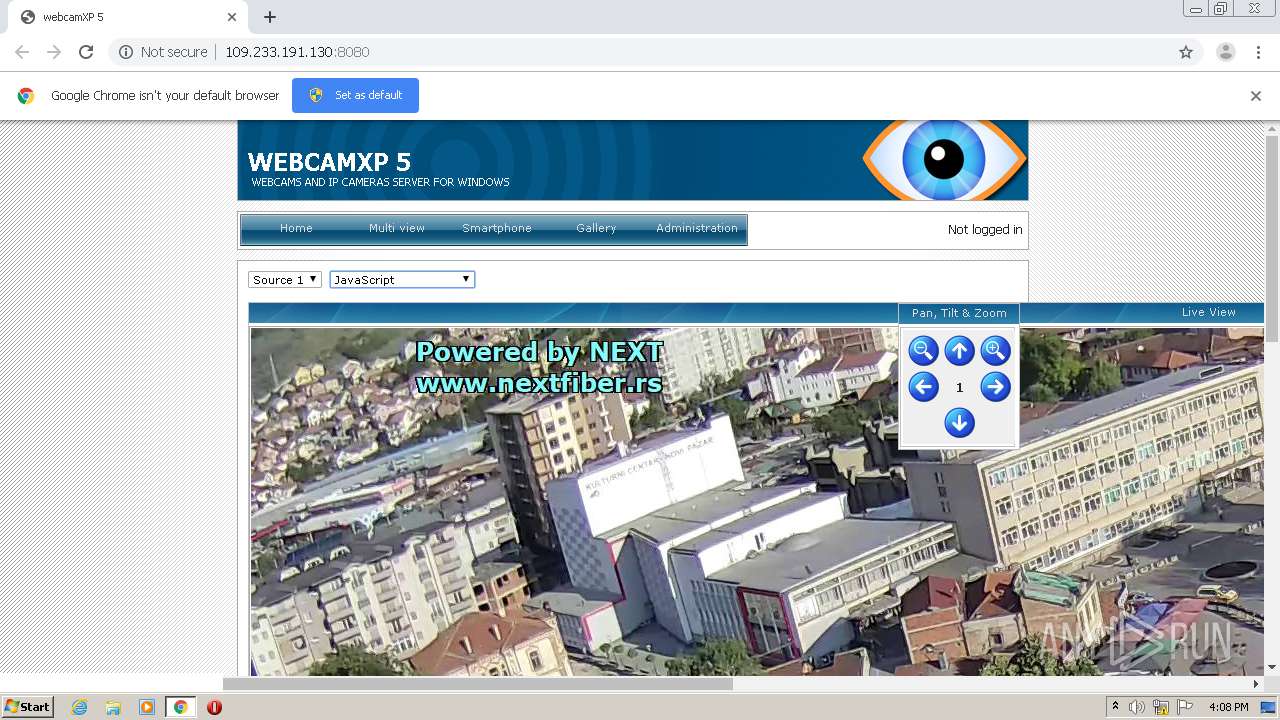Open the Windows Start menu
1280x720 pixels.
pos(28,707)
